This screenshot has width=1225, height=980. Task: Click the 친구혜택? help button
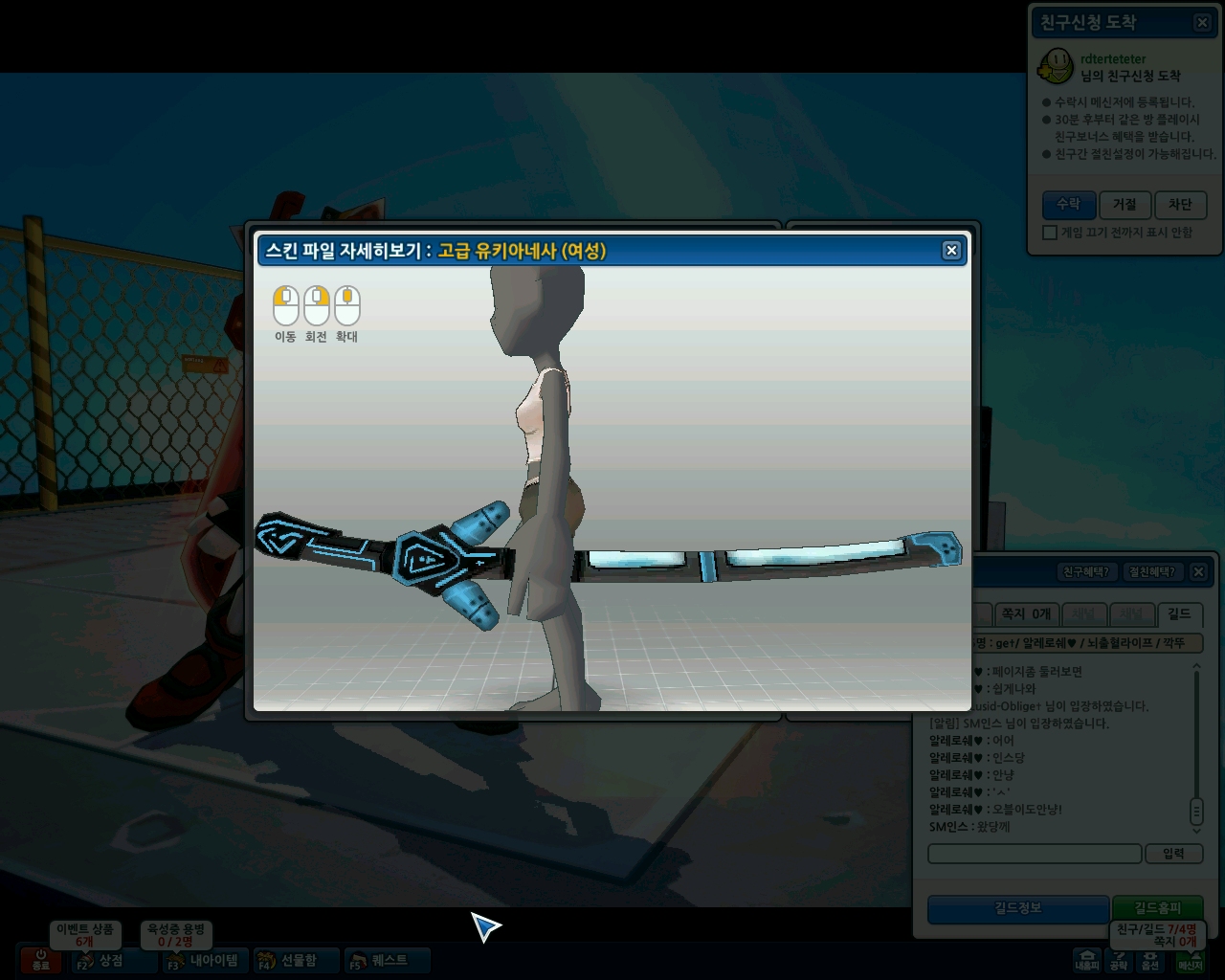pos(1086,572)
